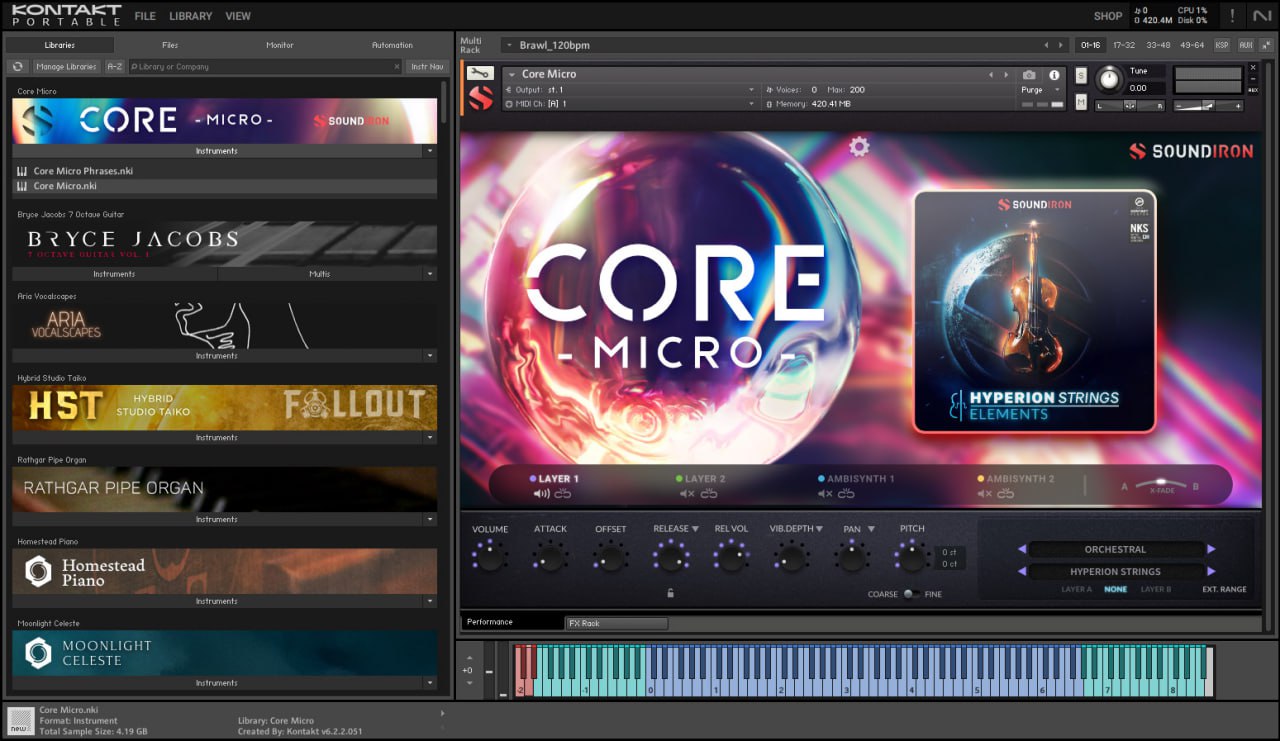The width and height of the screenshot is (1280, 741).
Task: Click the Soundiron S logo in the instrument header
Action: (x=480, y=98)
